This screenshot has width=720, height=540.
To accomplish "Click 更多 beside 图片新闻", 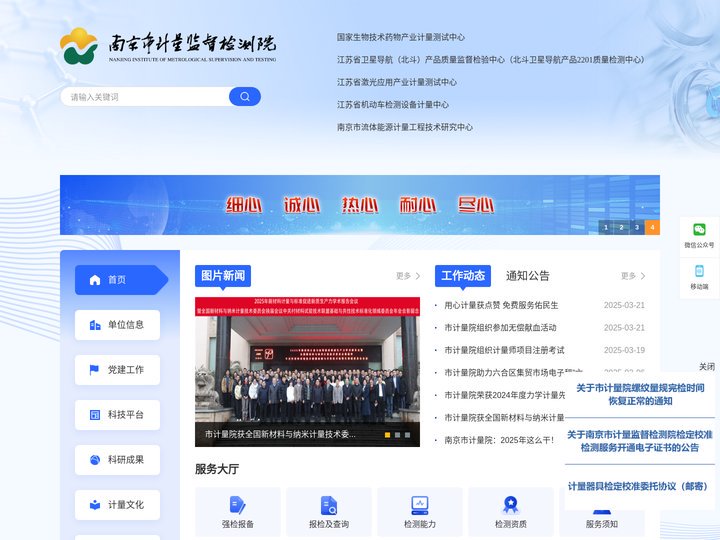I will click(408, 276).
